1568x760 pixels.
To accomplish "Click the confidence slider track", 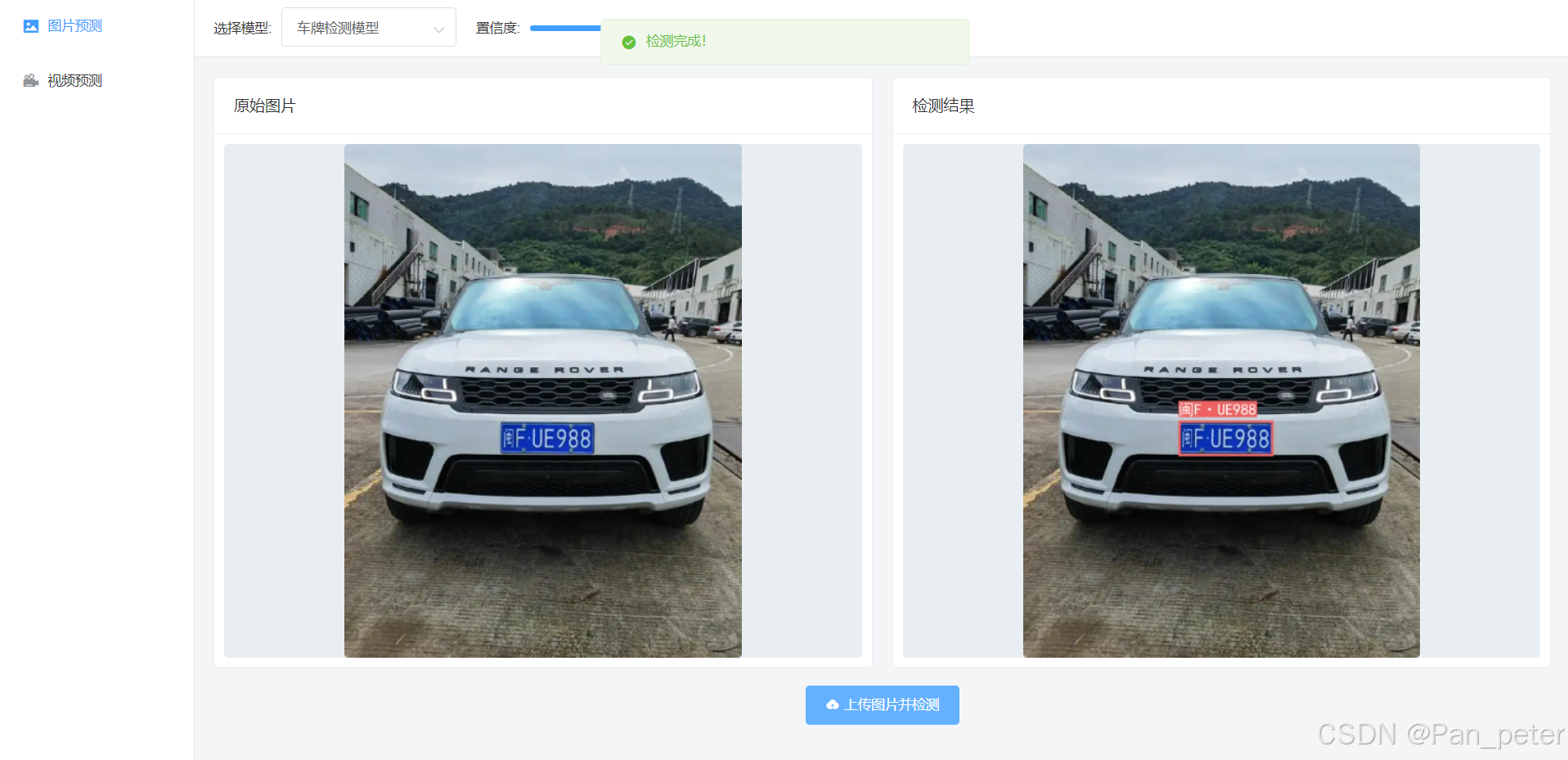I will [565, 28].
